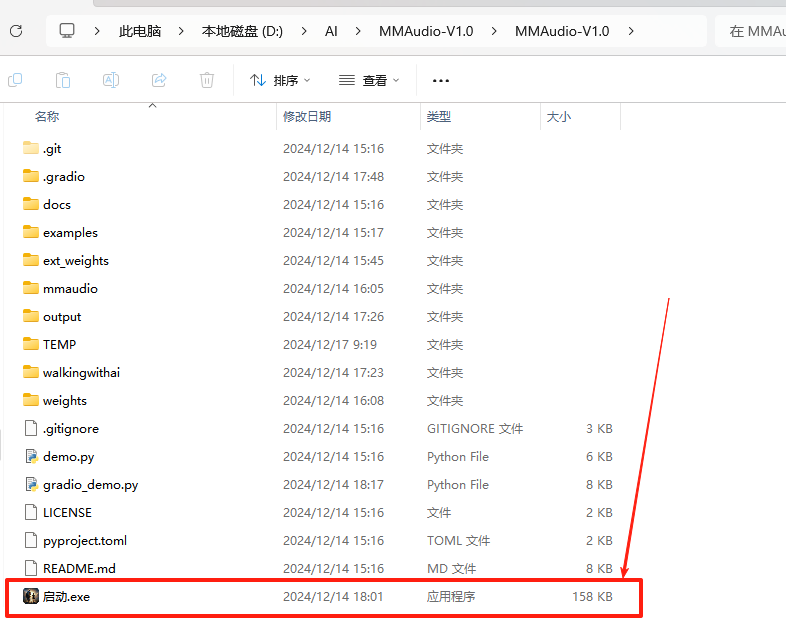Screen dimensions: 786x628
Task: Select the mmaudio folder icon
Action: point(31,288)
